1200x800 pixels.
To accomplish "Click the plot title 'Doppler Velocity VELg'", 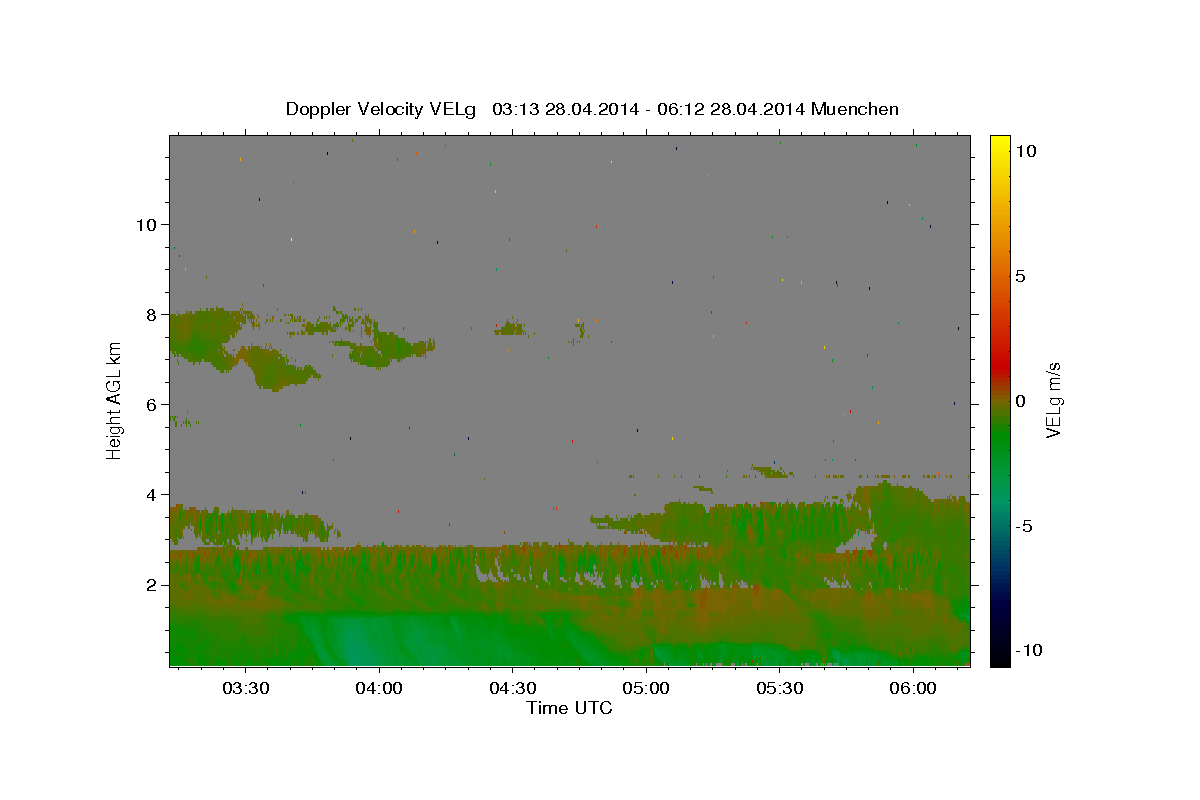I will tap(383, 109).
